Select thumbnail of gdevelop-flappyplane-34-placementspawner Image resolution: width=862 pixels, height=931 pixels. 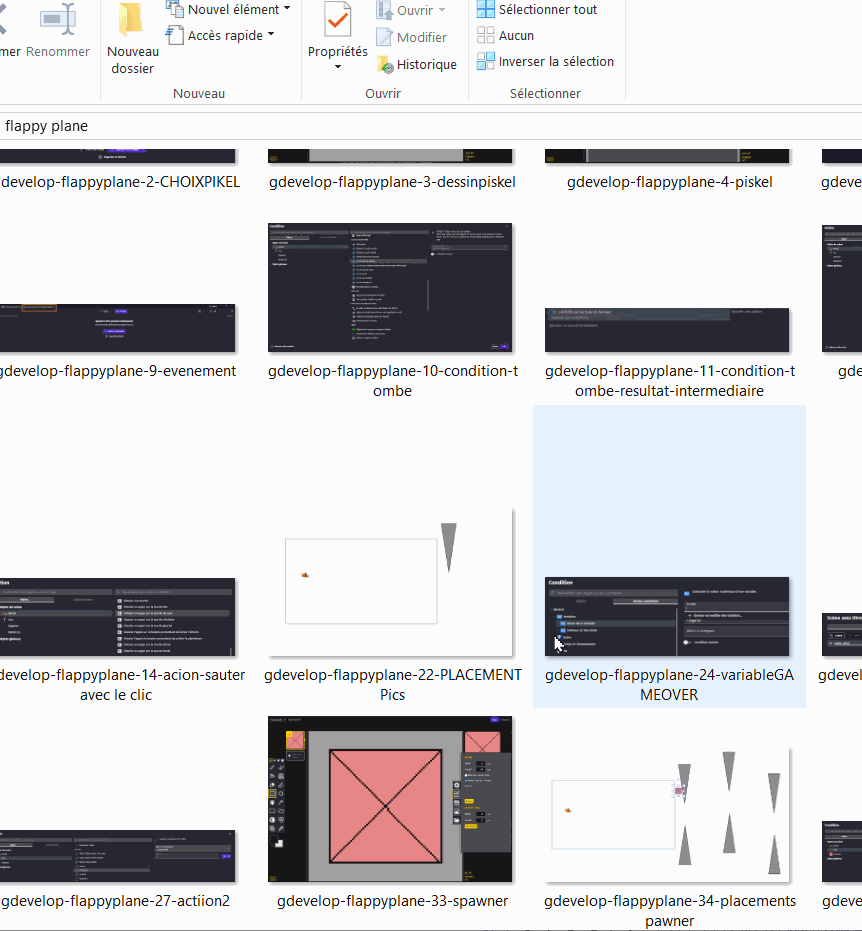[x=667, y=815]
